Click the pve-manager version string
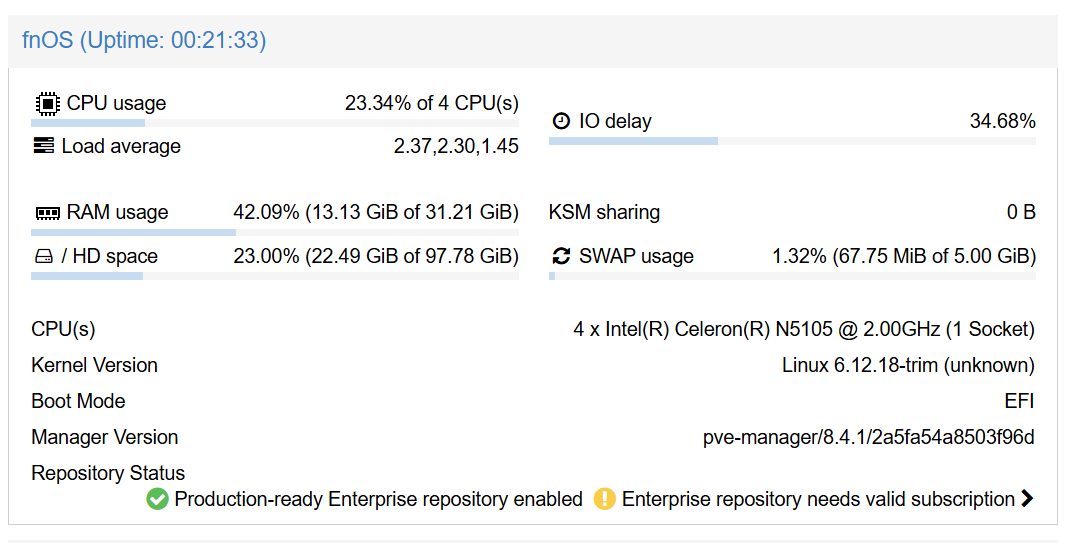 tap(869, 437)
